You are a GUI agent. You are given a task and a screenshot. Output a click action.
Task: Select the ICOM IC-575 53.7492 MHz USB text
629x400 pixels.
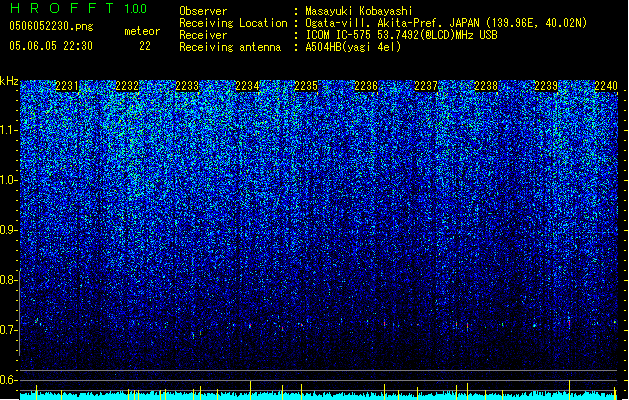401,35
